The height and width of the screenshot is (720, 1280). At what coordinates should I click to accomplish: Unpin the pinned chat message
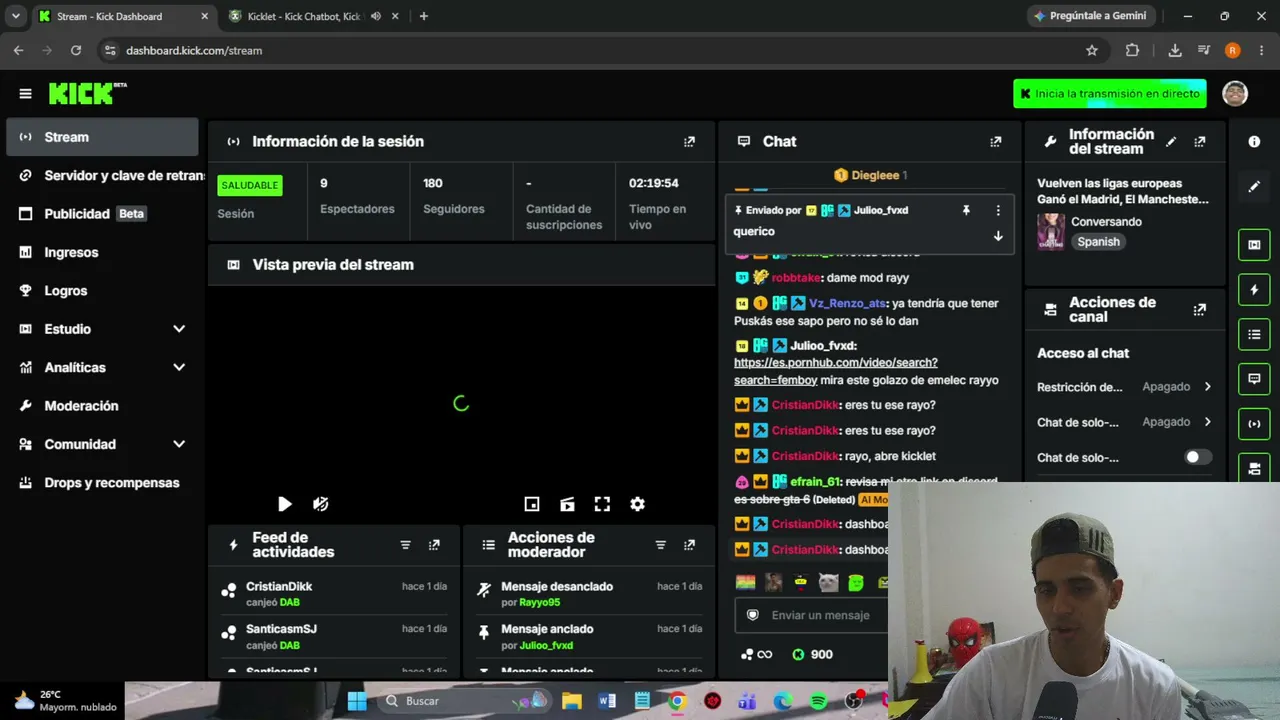pos(966,211)
